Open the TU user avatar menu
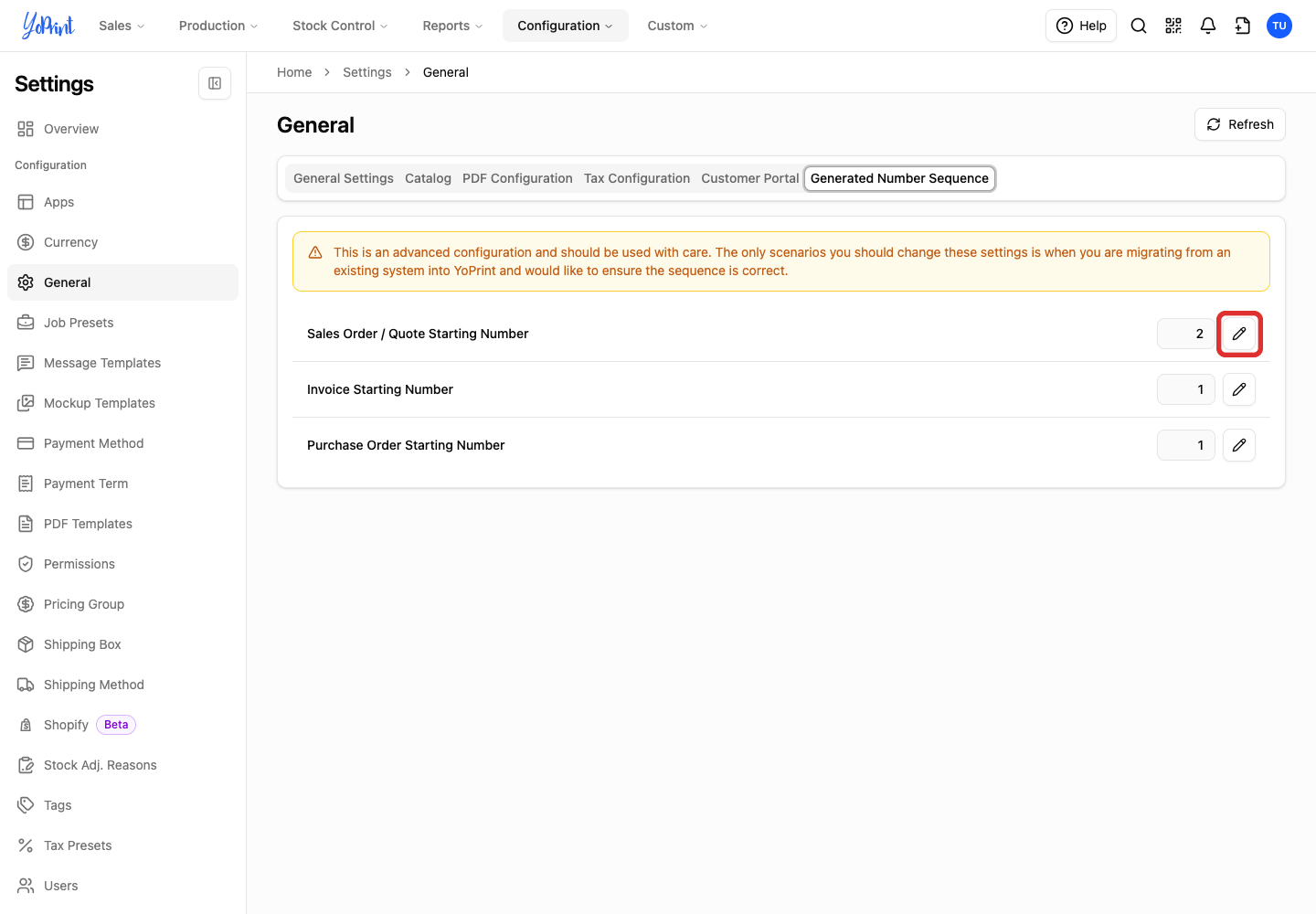Screen dimensions: 1316x914 (x=1279, y=26)
